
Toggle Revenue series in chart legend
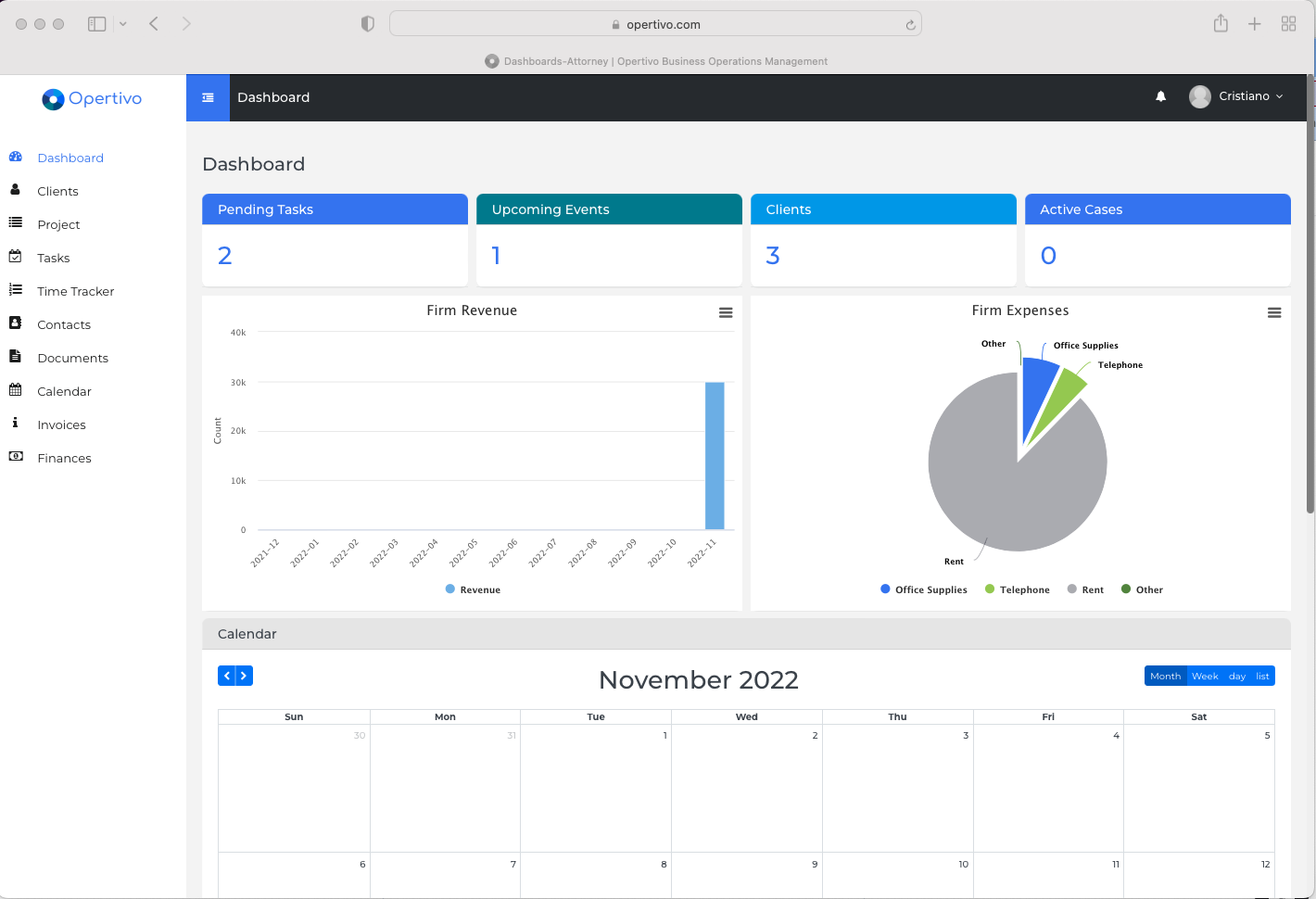(473, 589)
